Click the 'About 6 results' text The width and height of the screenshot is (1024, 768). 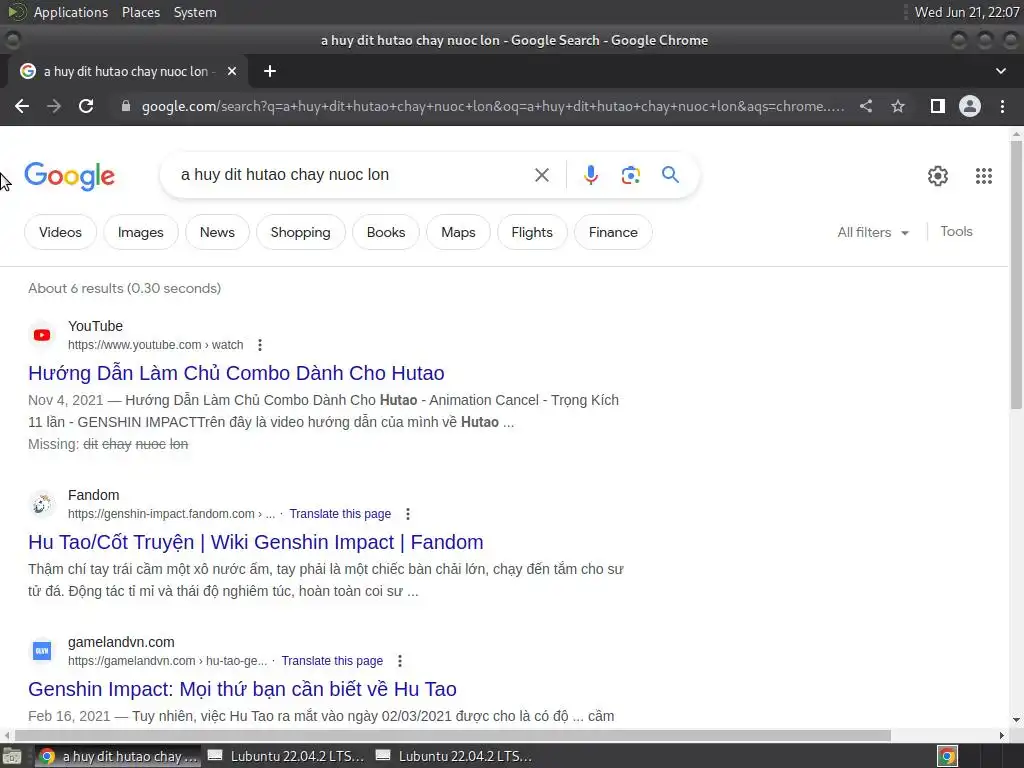[x=125, y=289]
